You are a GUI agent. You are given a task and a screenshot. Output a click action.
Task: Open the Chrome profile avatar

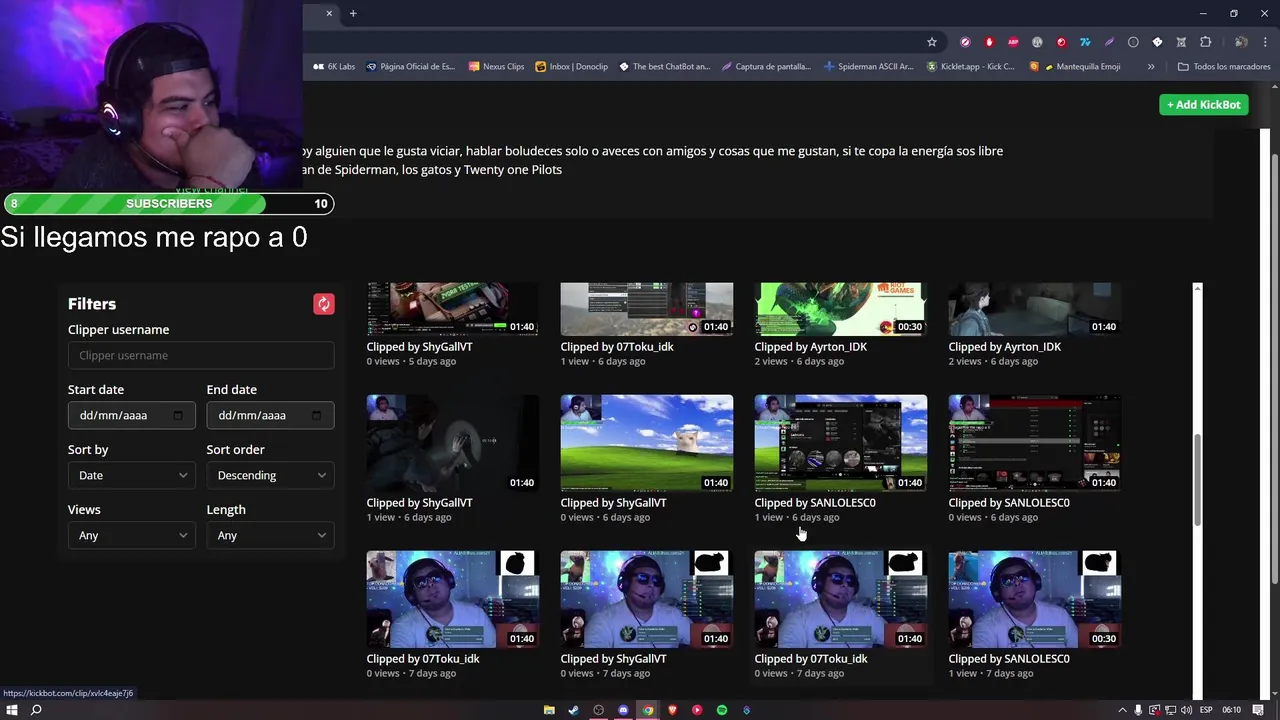tap(1241, 42)
